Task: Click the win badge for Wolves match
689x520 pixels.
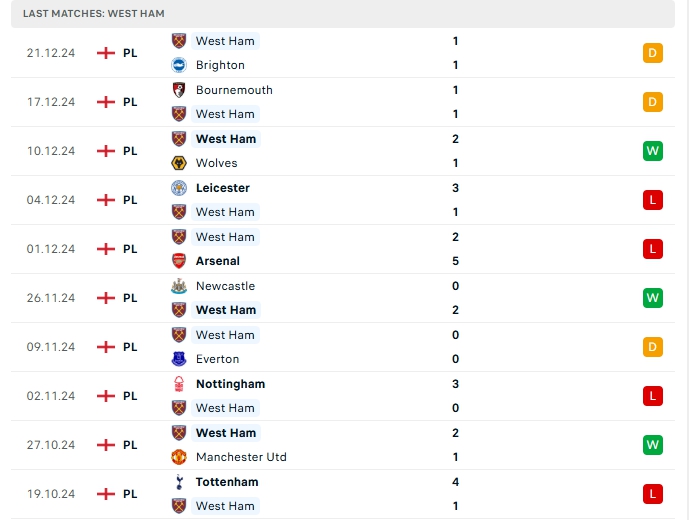Action: (653, 151)
